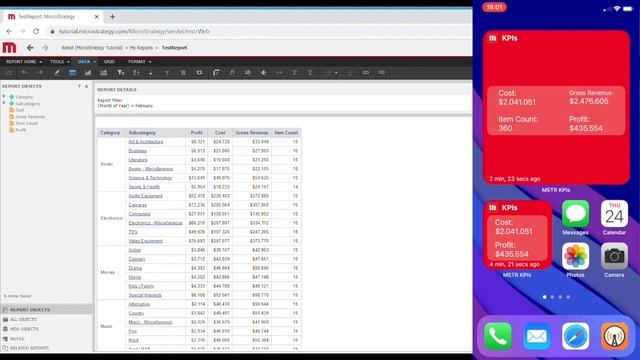Screen dimensions: 640x360
Task: Open the Phone app in the dock
Action: point(498,336)
